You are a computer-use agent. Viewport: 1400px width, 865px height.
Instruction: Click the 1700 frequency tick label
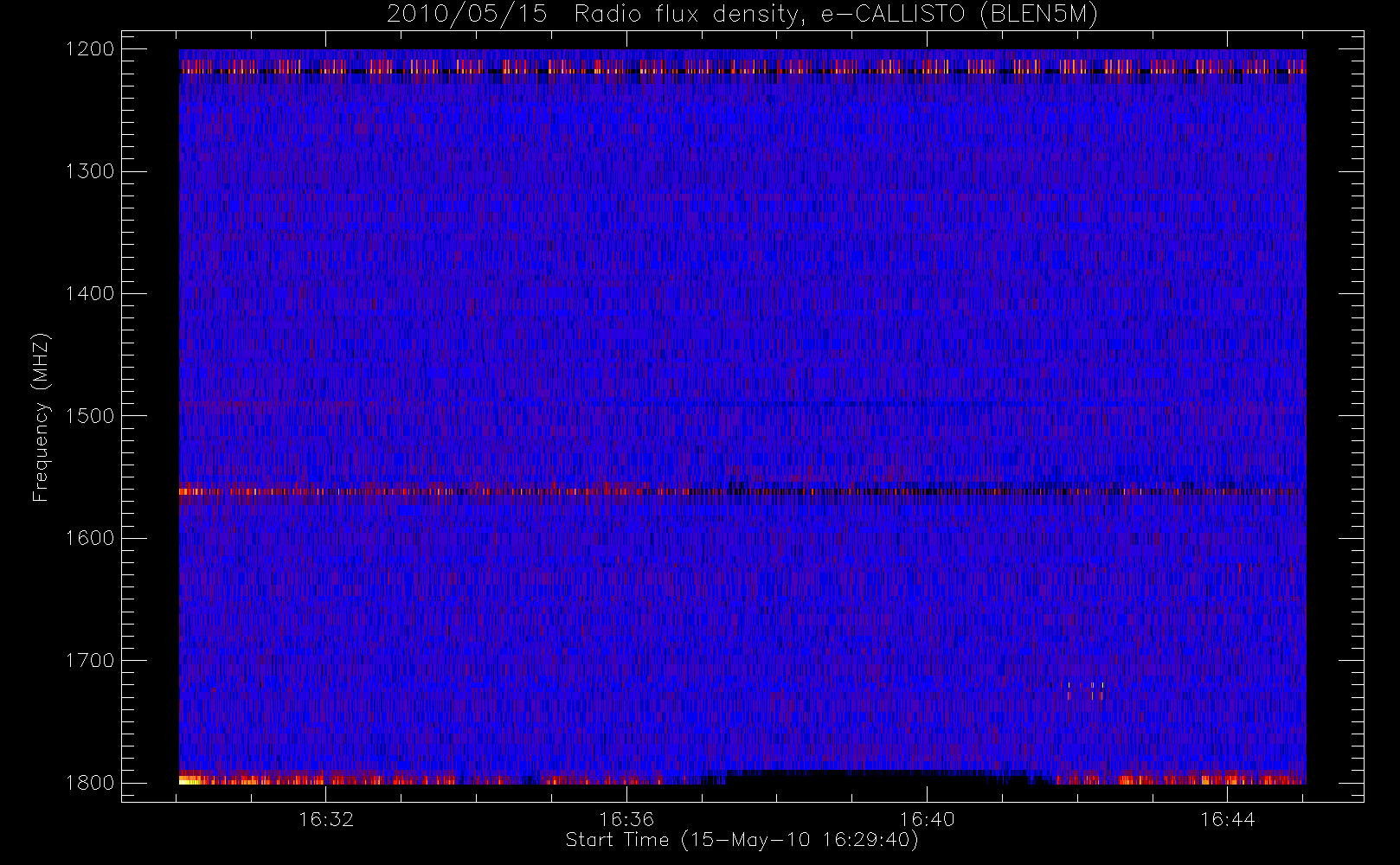[x=90, y=661]
